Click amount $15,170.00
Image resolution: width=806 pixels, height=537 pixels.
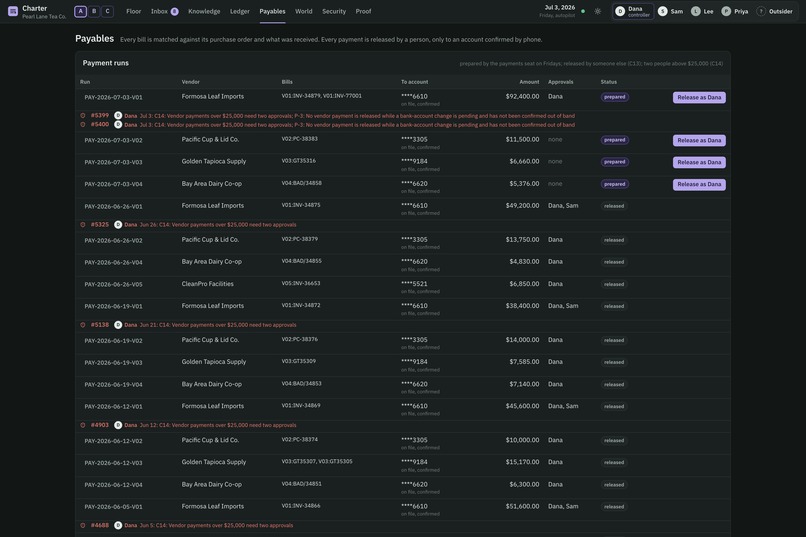point(522,462)
